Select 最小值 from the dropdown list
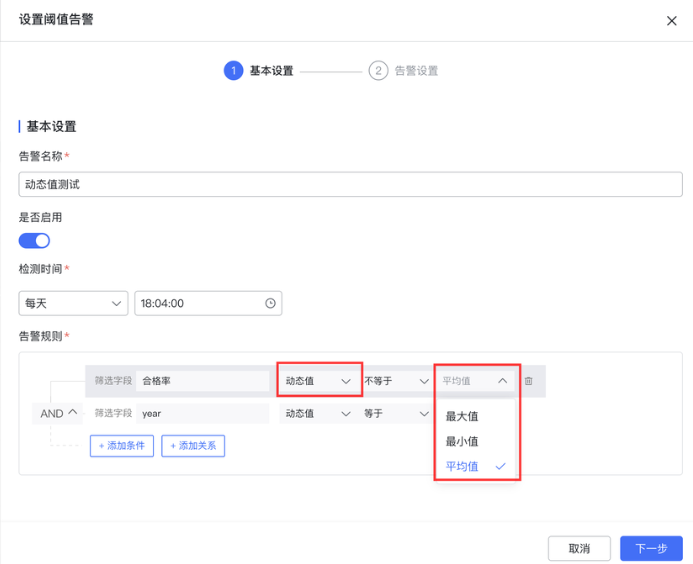The height and width of the screenshot is (564, 693). [476, 441]
